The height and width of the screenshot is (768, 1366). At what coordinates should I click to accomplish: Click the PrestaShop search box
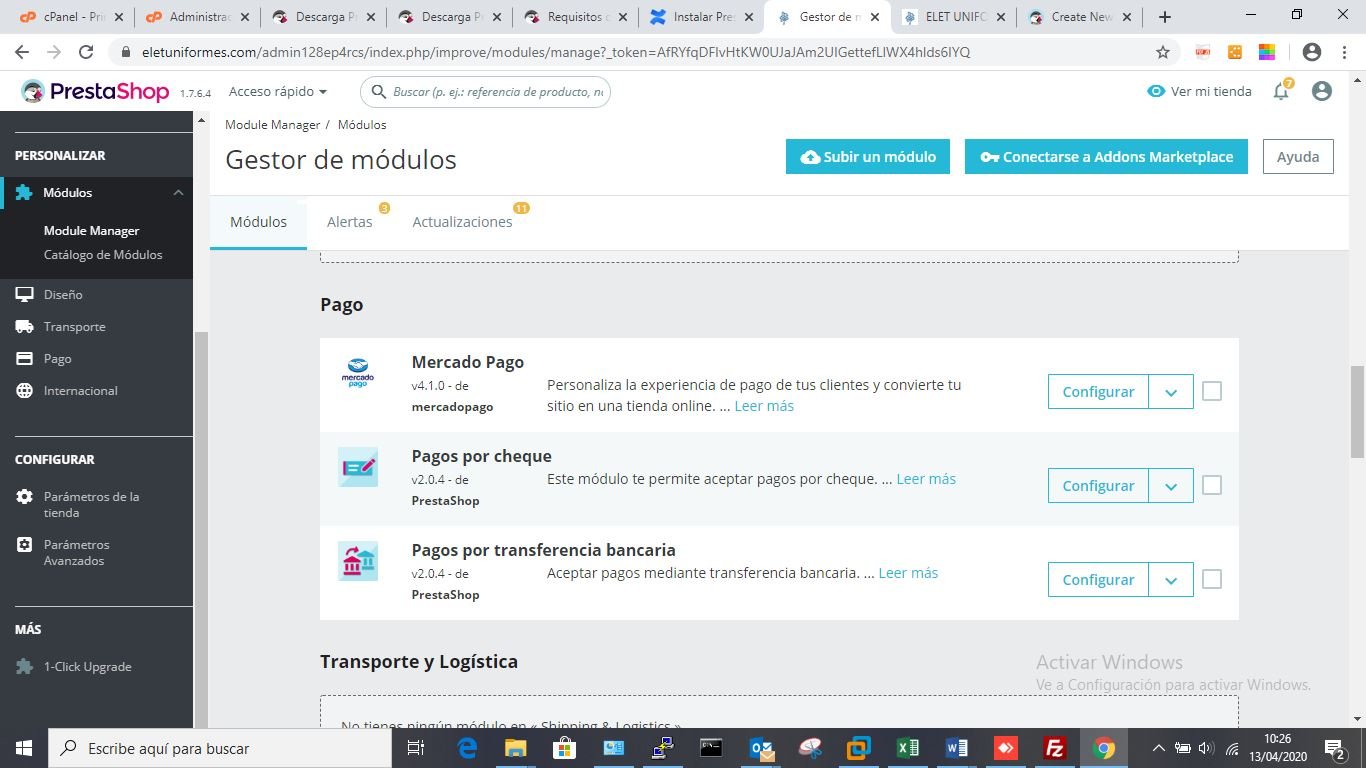pos(485,92)
